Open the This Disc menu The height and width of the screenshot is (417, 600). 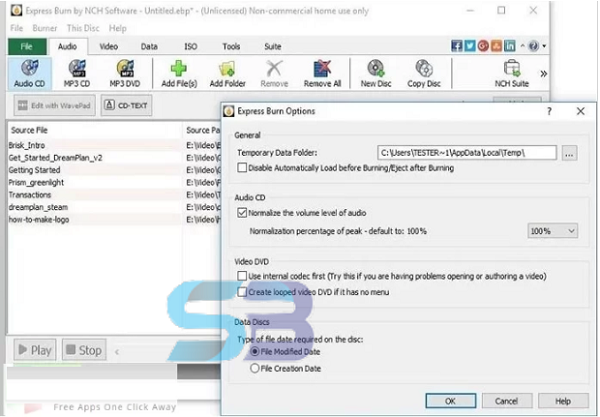pos(83,28)
